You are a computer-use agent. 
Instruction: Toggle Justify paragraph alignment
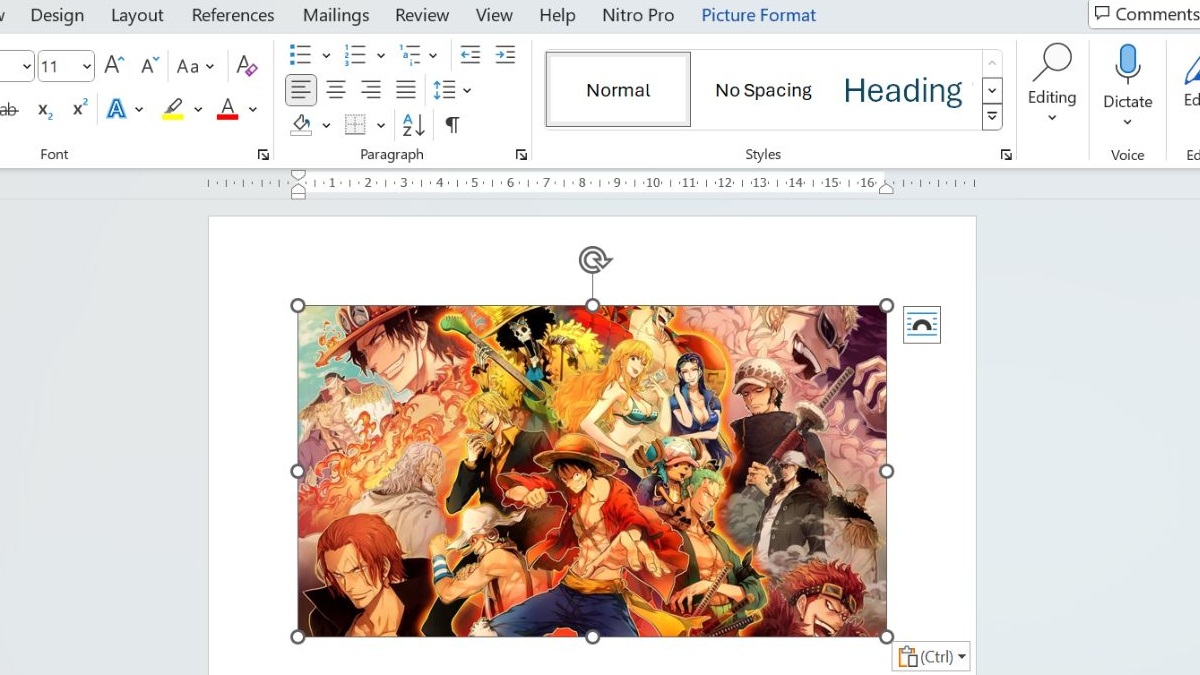tap(405, 90)
